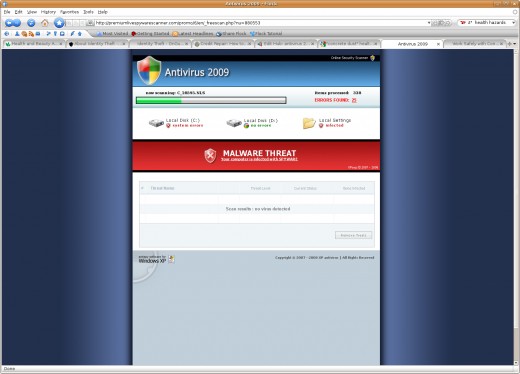Switch to the About Identity Theft tab
The height and width of the screenshot is (374, 520).
[x=97, y=44]
